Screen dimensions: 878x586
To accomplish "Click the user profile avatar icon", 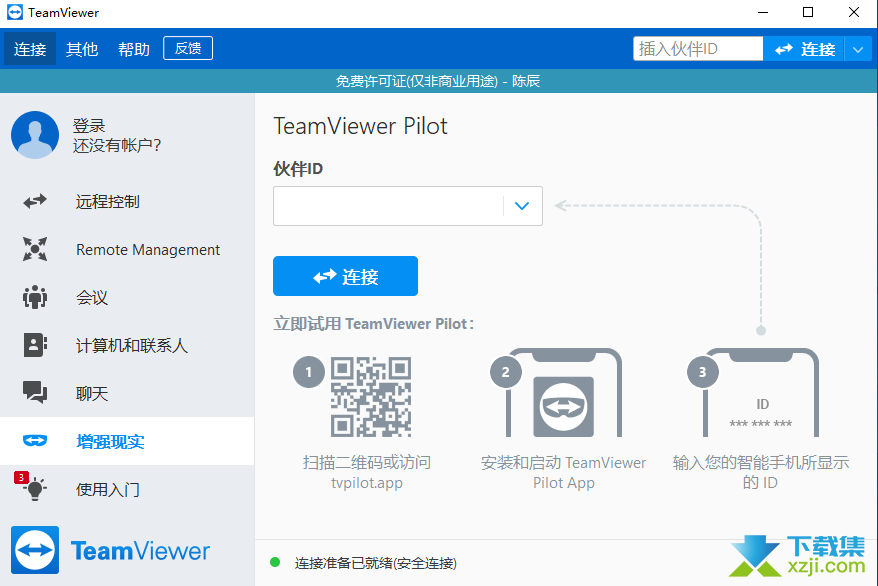I will [x=35, y=135].
